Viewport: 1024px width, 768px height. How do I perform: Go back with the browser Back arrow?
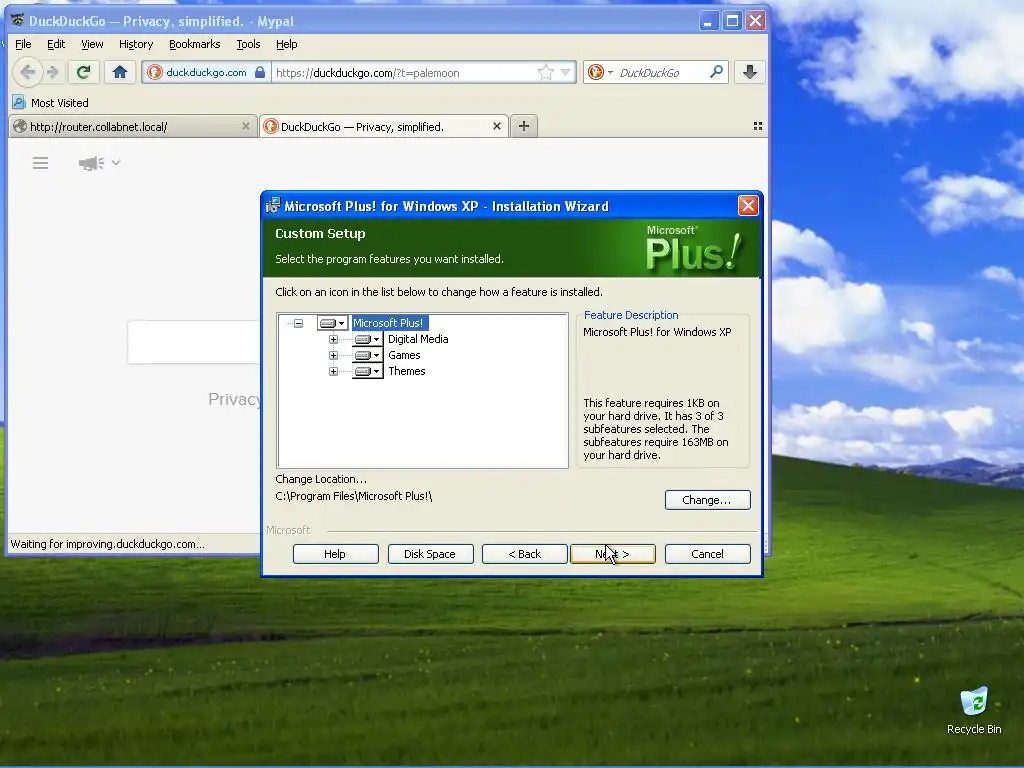point(27,72)
